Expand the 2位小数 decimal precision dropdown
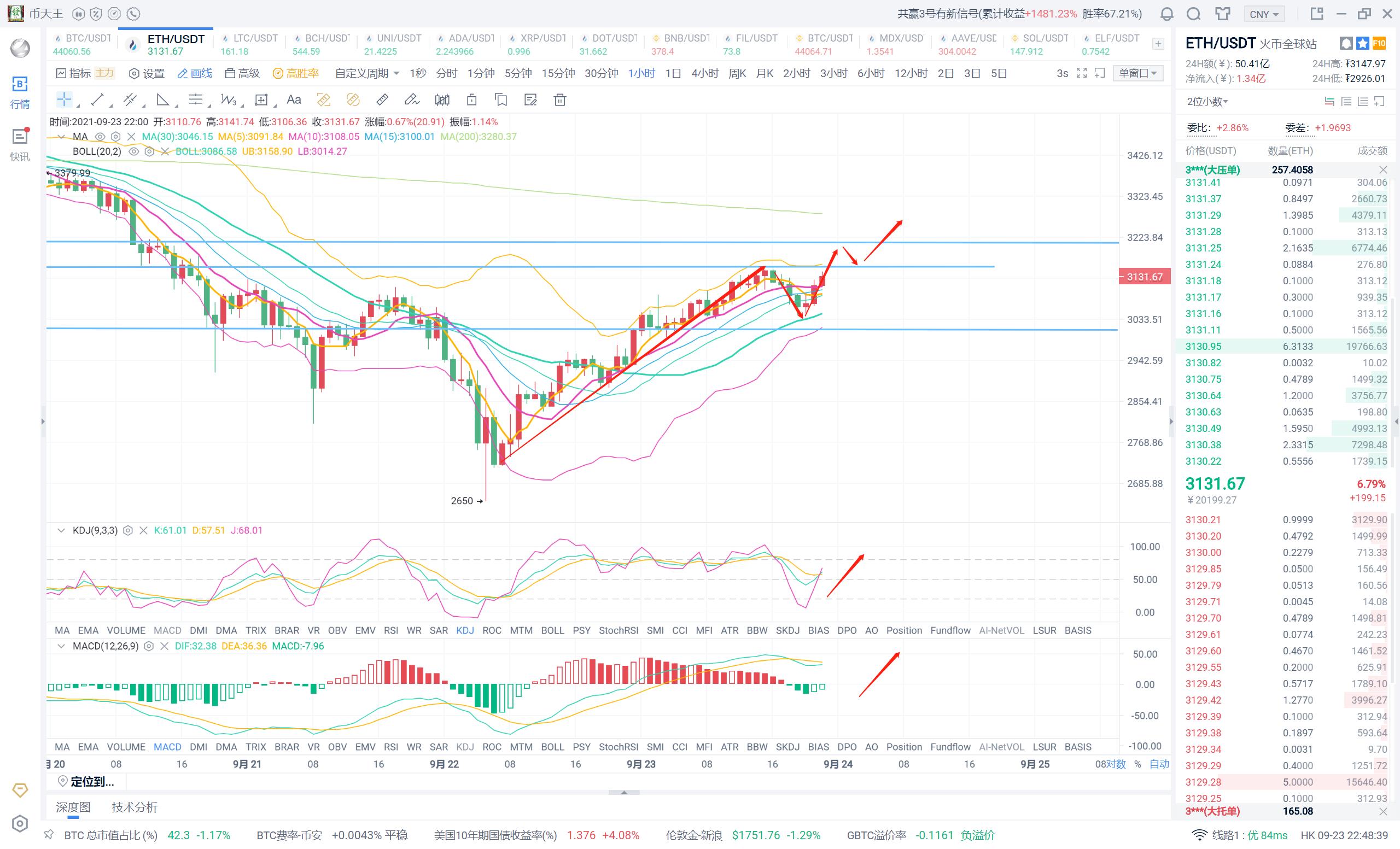1400x849 pixels. (x=1207, y=102)
